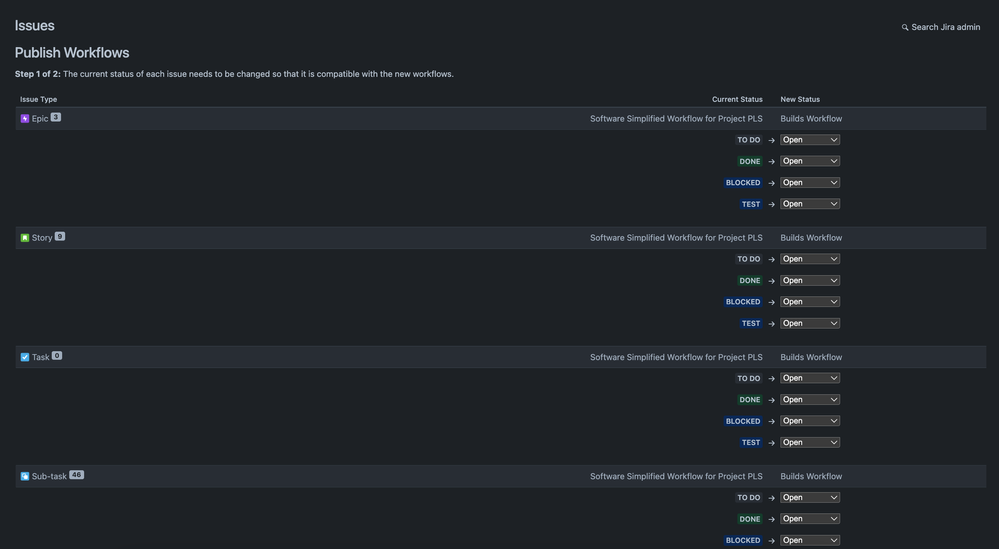Open Task TEST new status dropdown
The height and width of the screenshot is (549, 999).
click(810, 443)
